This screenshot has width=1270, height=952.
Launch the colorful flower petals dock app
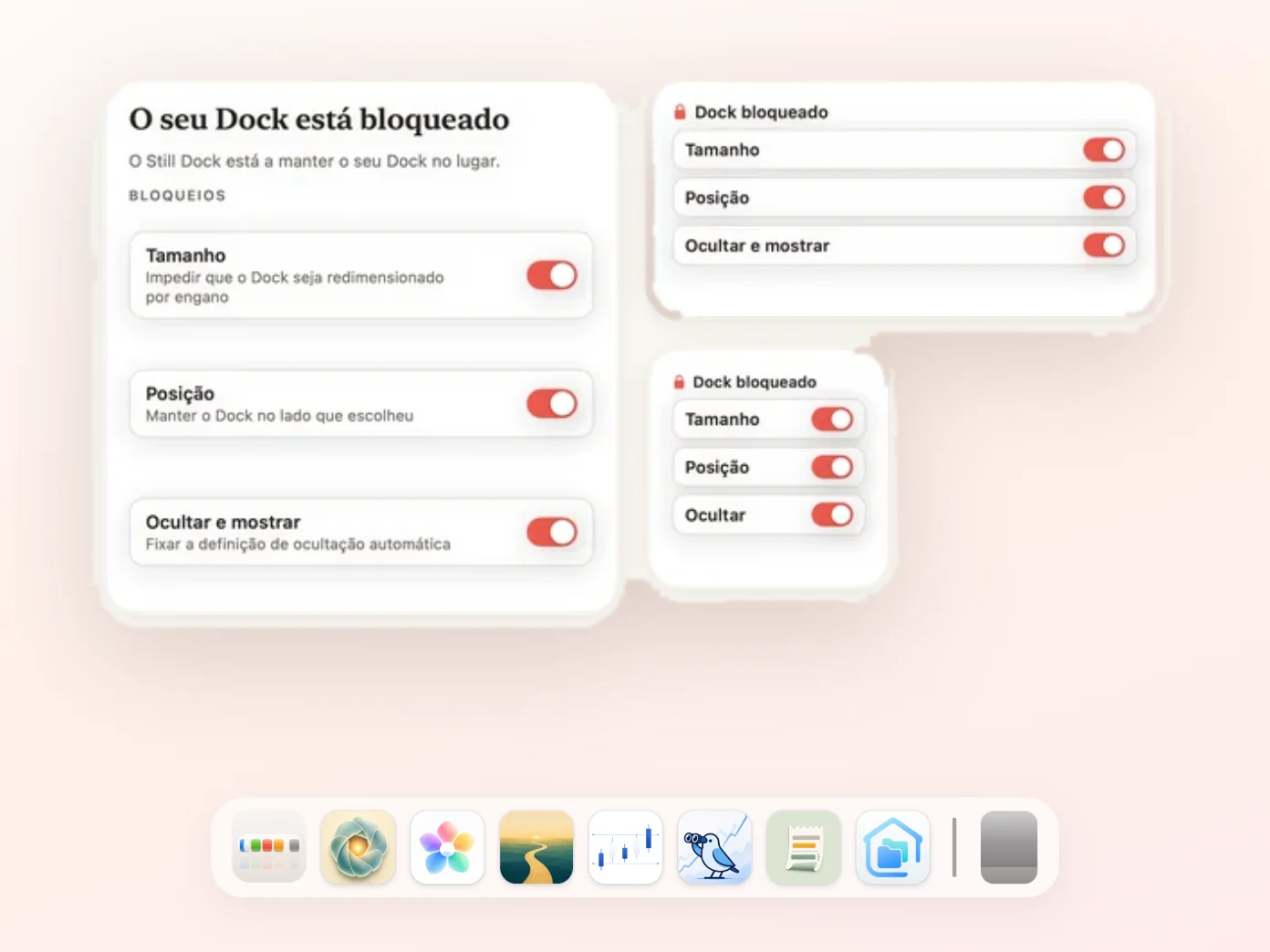447,847
